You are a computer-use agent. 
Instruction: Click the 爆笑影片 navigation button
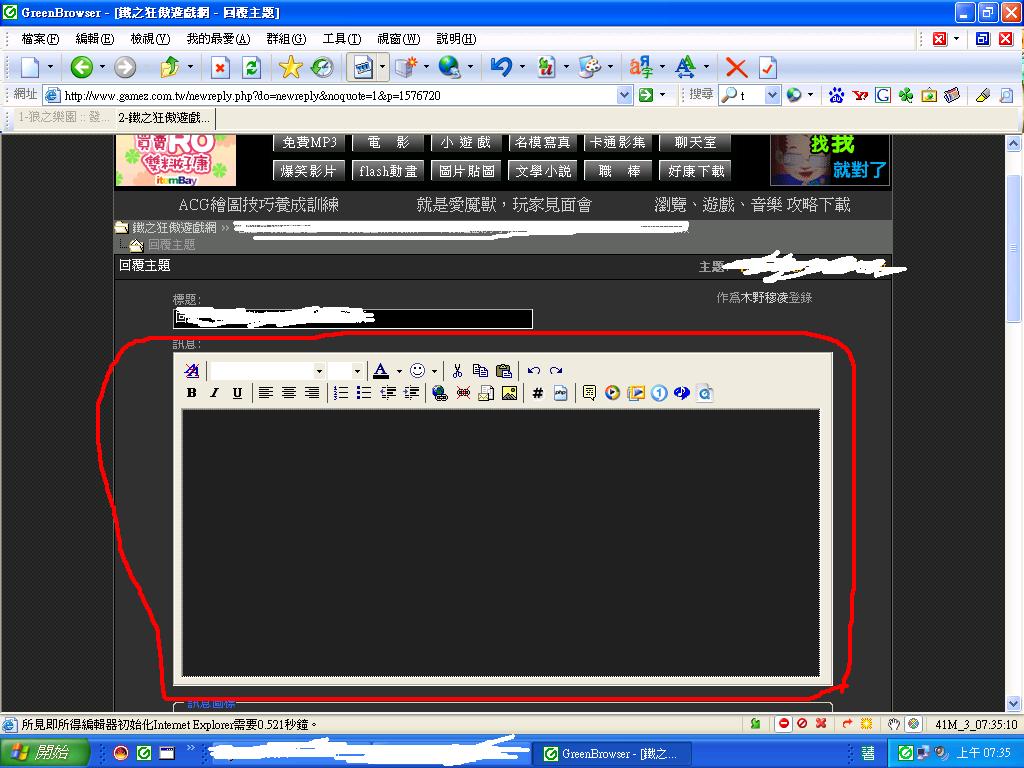(309, 171)
